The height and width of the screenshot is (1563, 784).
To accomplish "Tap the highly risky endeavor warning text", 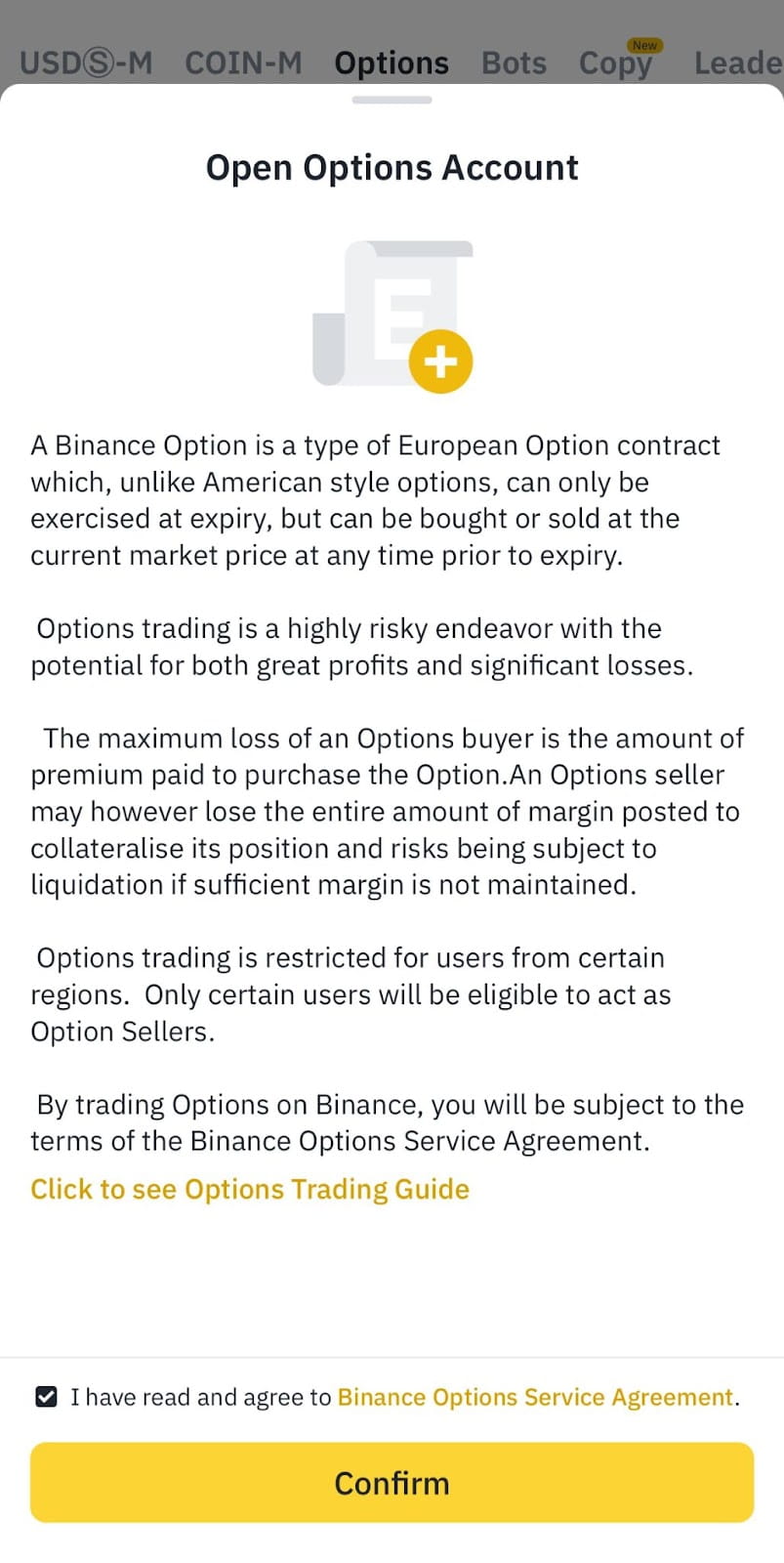I will click(x=361, y=647).
